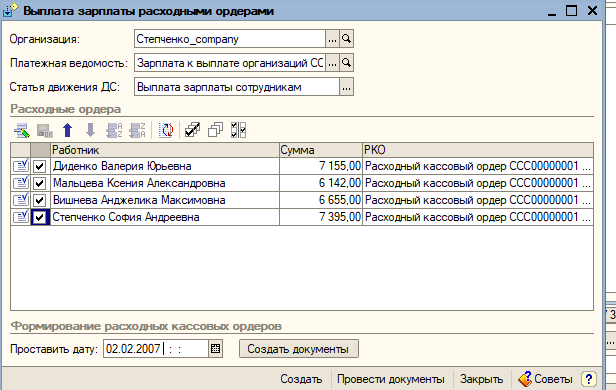Viewport: 616px width, 390px height.
Task: Click the help question mark icon
Action: pyautogui.click(x=588, y=379)
